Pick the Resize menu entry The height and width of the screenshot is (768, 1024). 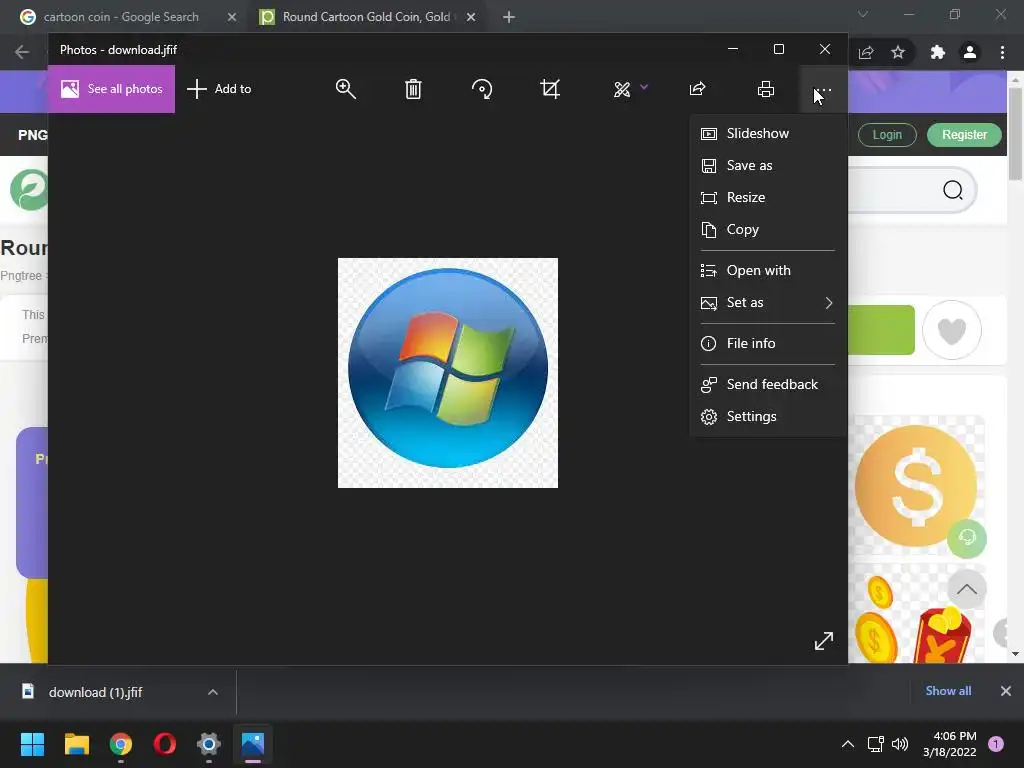[768, 197]
